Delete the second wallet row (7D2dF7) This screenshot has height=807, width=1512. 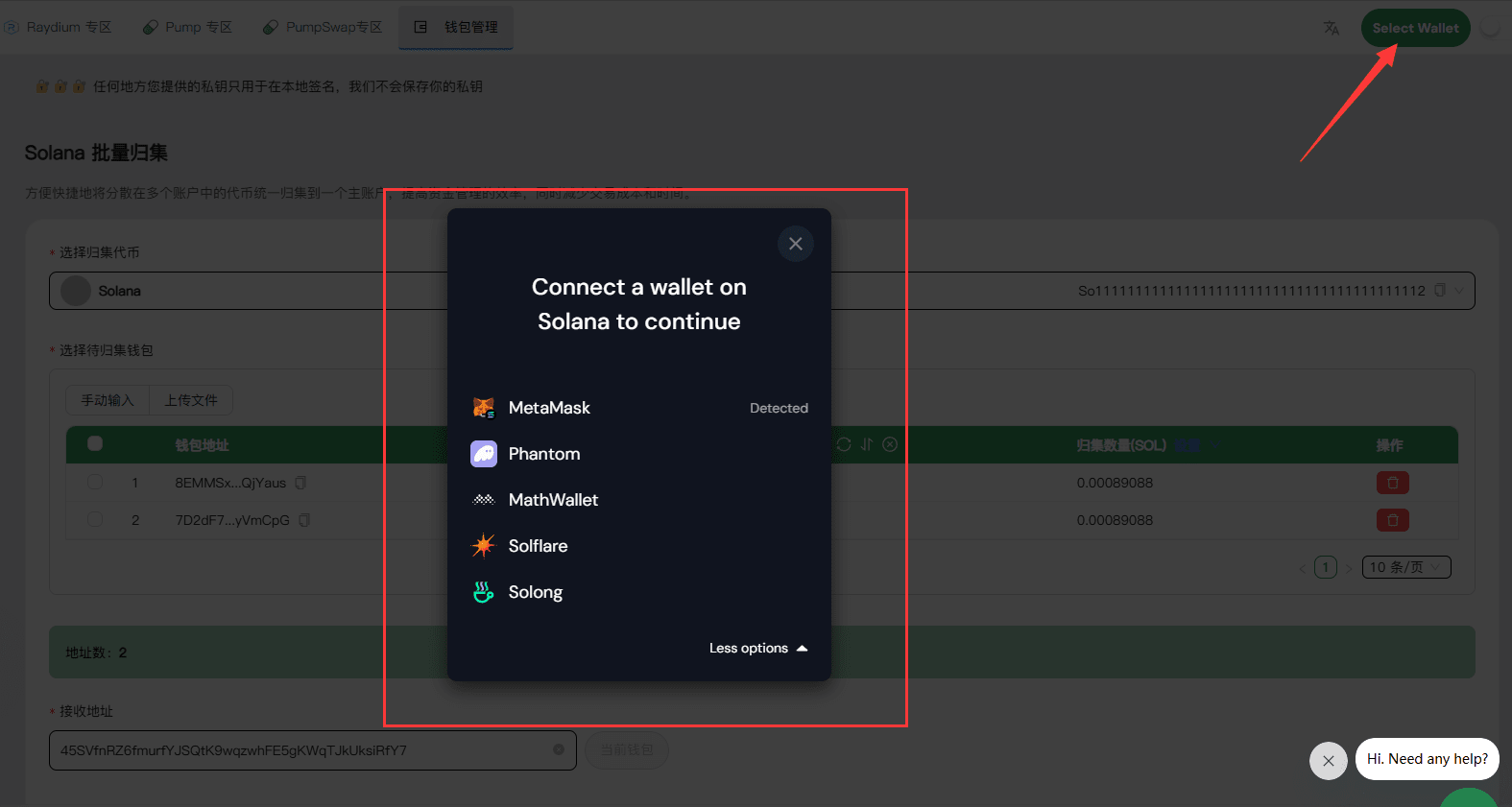click(1392, 520)
